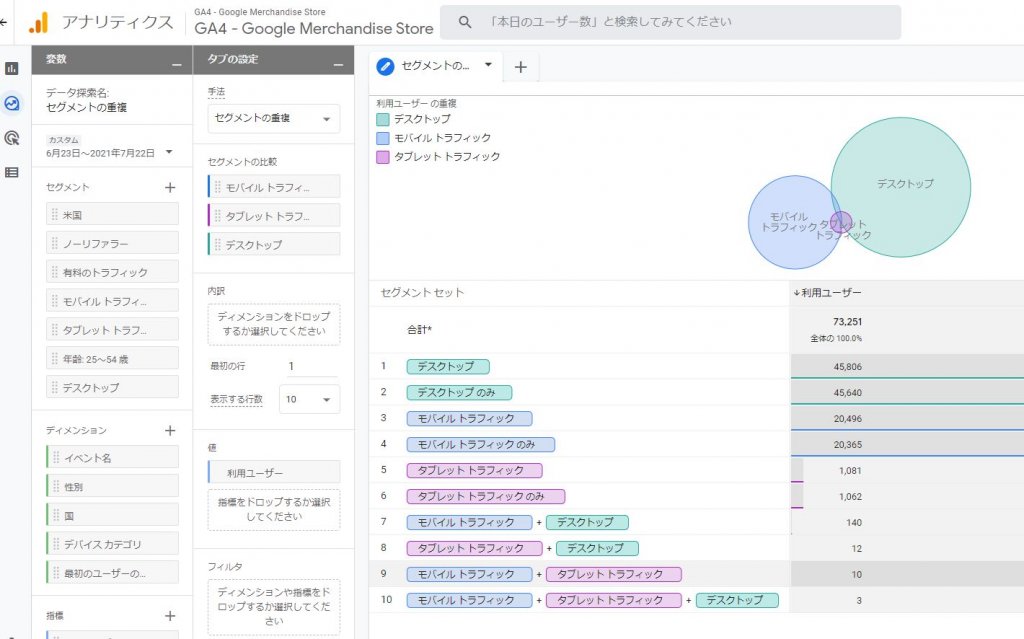Minimize the 変数 panel
Image resolution: width=1024 pixels, height=639 pixels.
point(176,64)
